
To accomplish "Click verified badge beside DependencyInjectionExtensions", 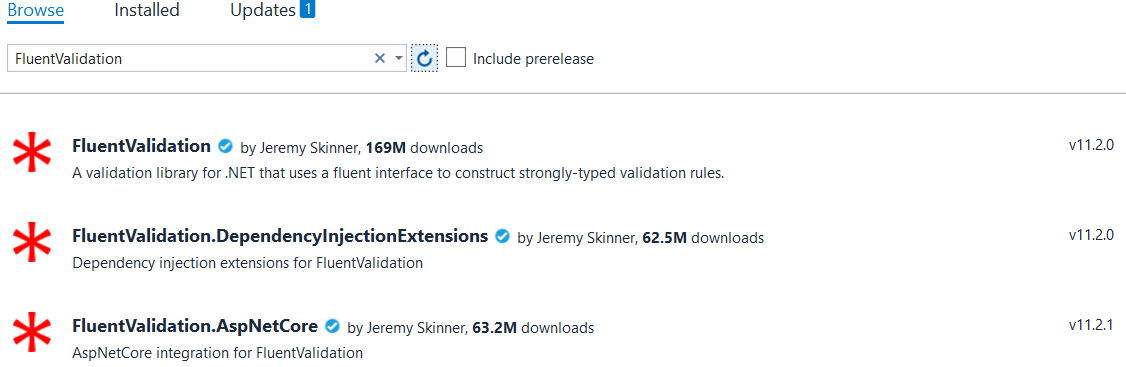I will (x=503, y=236).
